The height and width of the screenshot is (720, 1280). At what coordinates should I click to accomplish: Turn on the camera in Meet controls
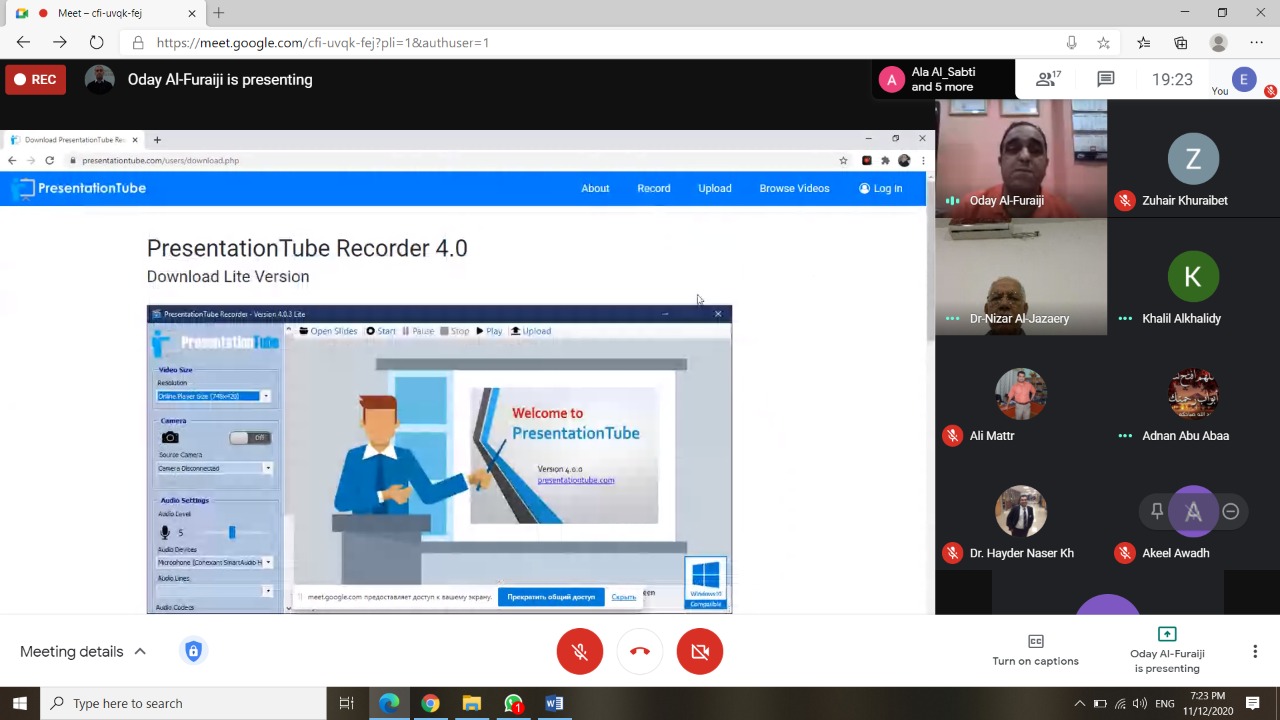(x=700, y=652)
